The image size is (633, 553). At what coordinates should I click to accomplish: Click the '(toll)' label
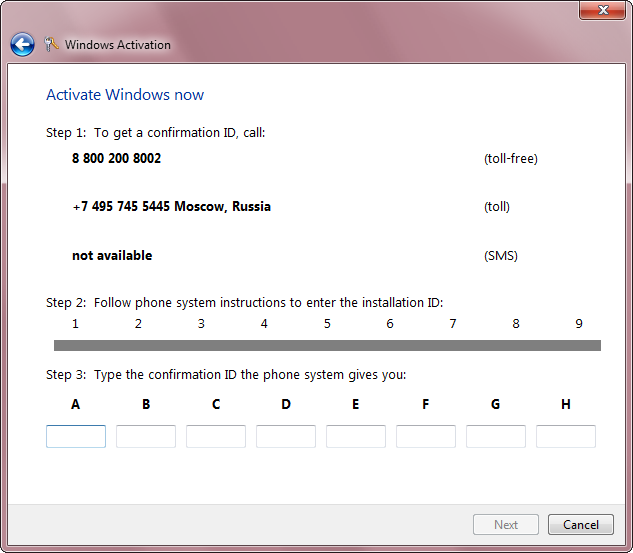[x=497, y=207]
